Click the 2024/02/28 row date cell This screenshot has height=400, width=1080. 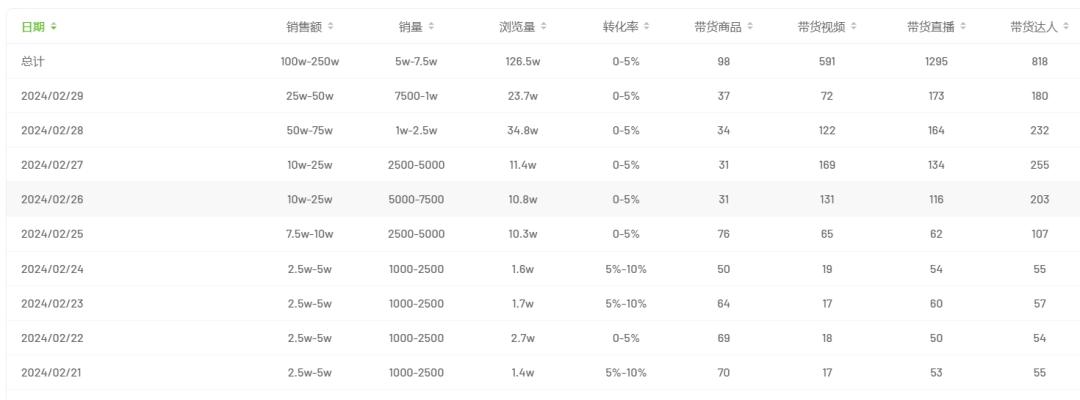[52, 130]
